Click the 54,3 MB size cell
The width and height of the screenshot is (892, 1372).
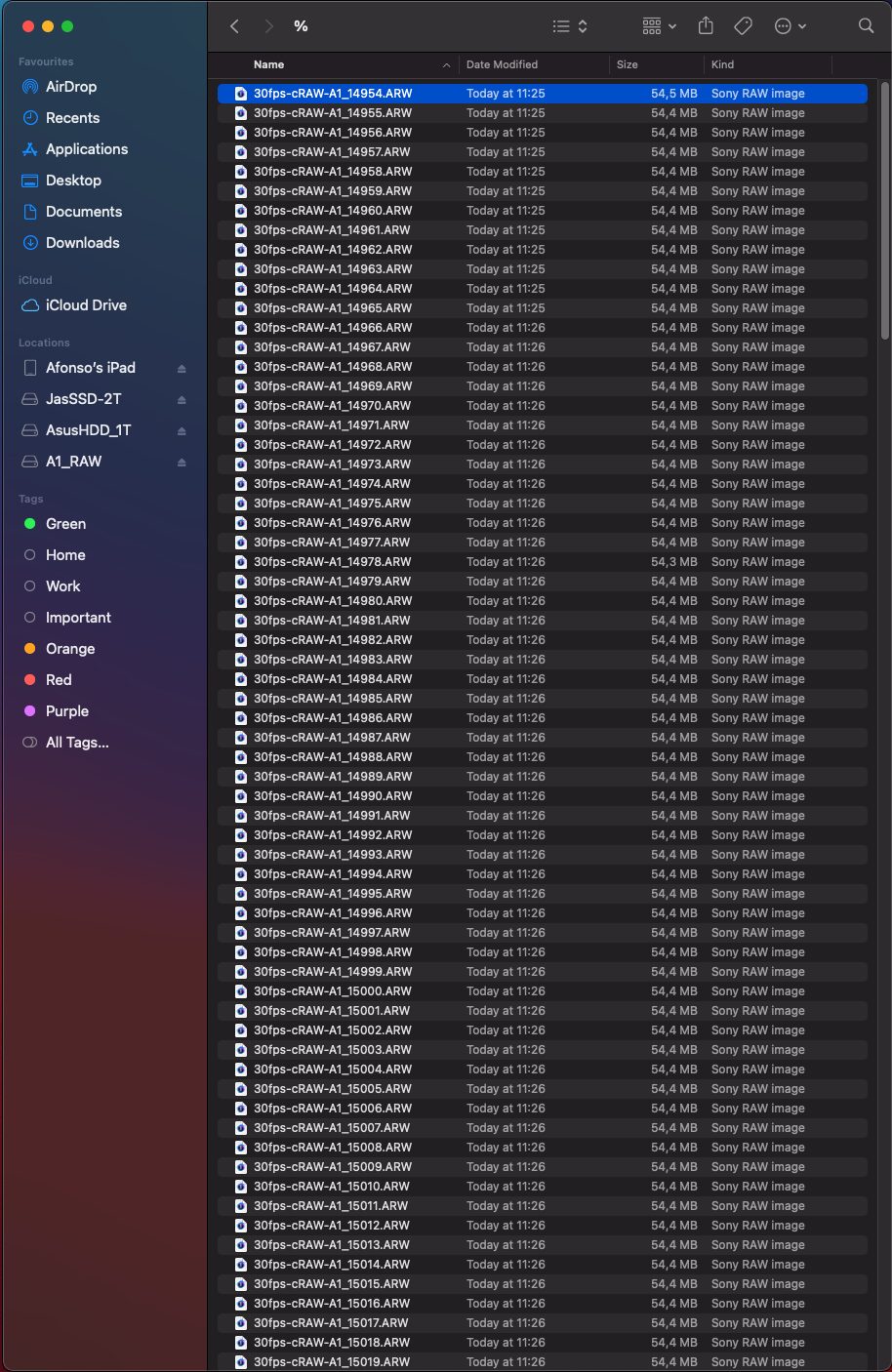(673, 562)
